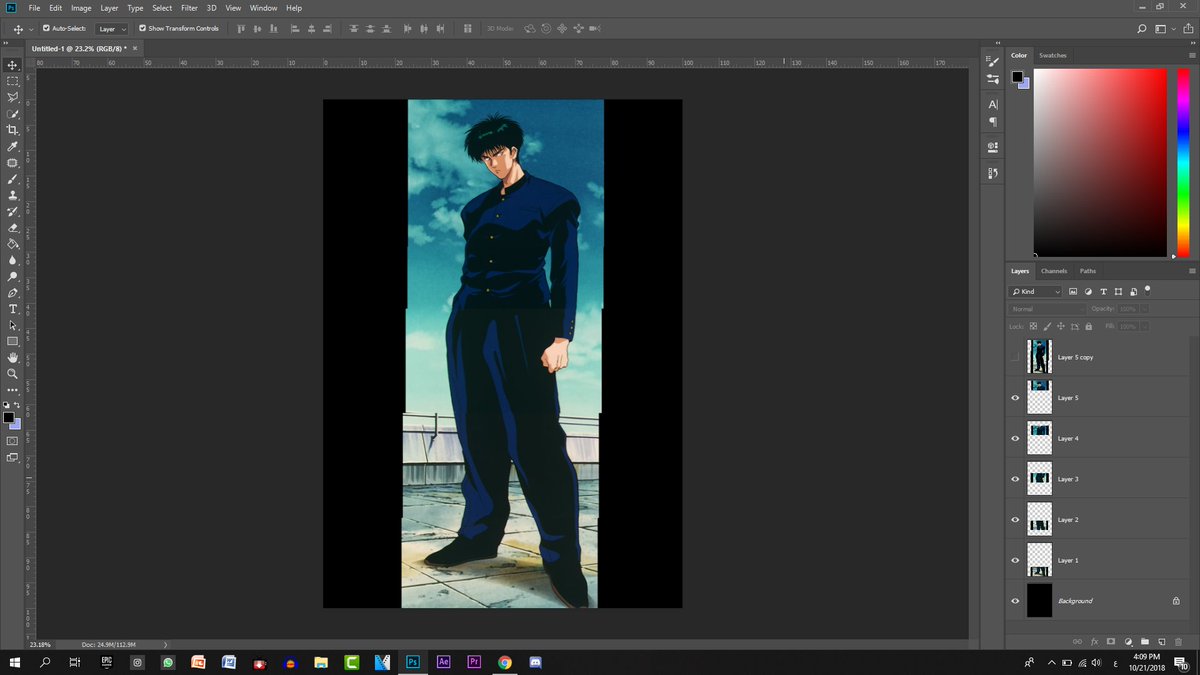This screenshot has width=1200, height=675.
Task: Open the layer filter Kind dropdown
Action: click(1036, 292)
